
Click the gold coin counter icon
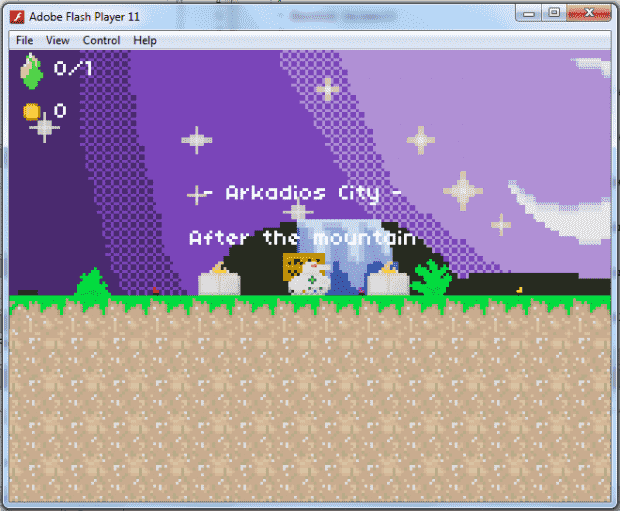32,111
